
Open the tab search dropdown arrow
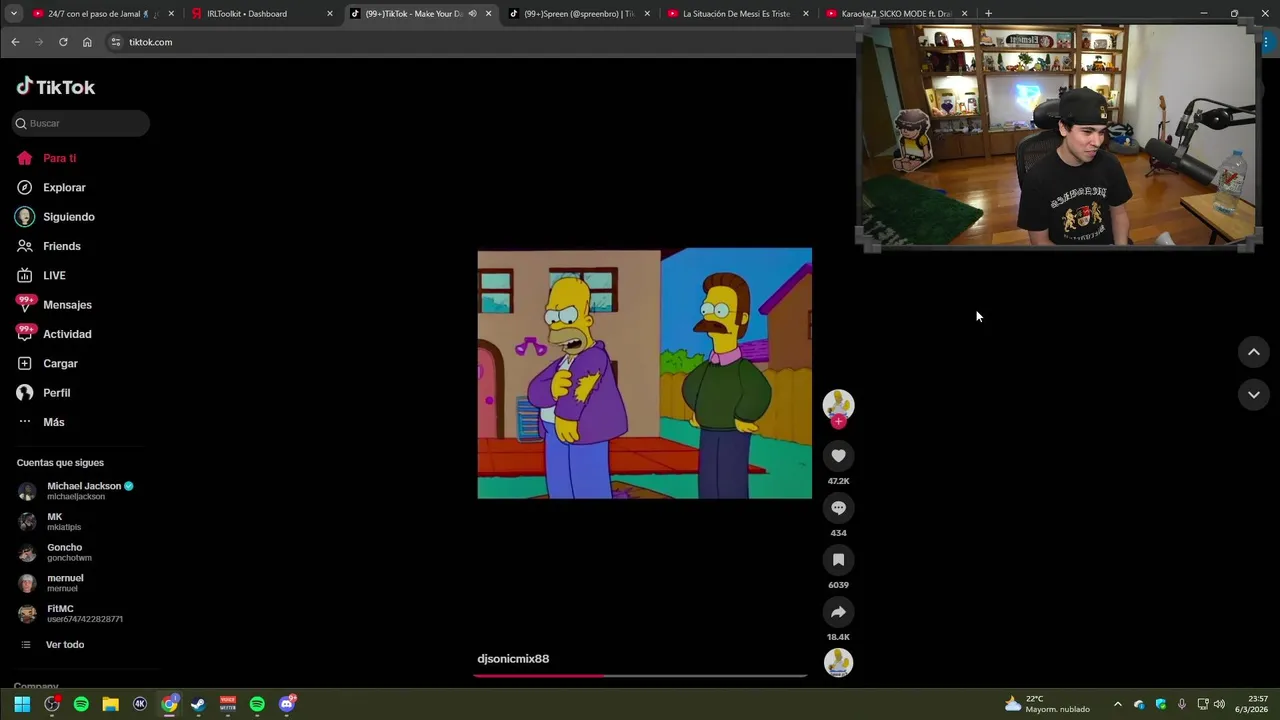point(14,14)
